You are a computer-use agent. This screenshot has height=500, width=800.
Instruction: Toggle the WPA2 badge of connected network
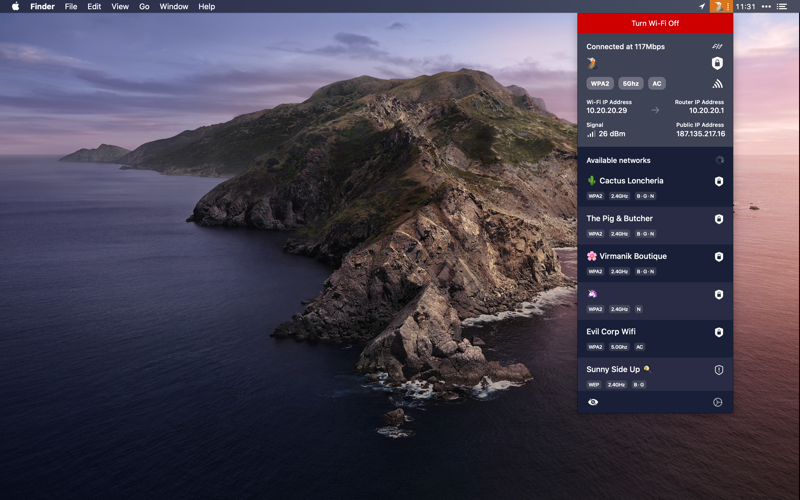[x=599, y=84]
